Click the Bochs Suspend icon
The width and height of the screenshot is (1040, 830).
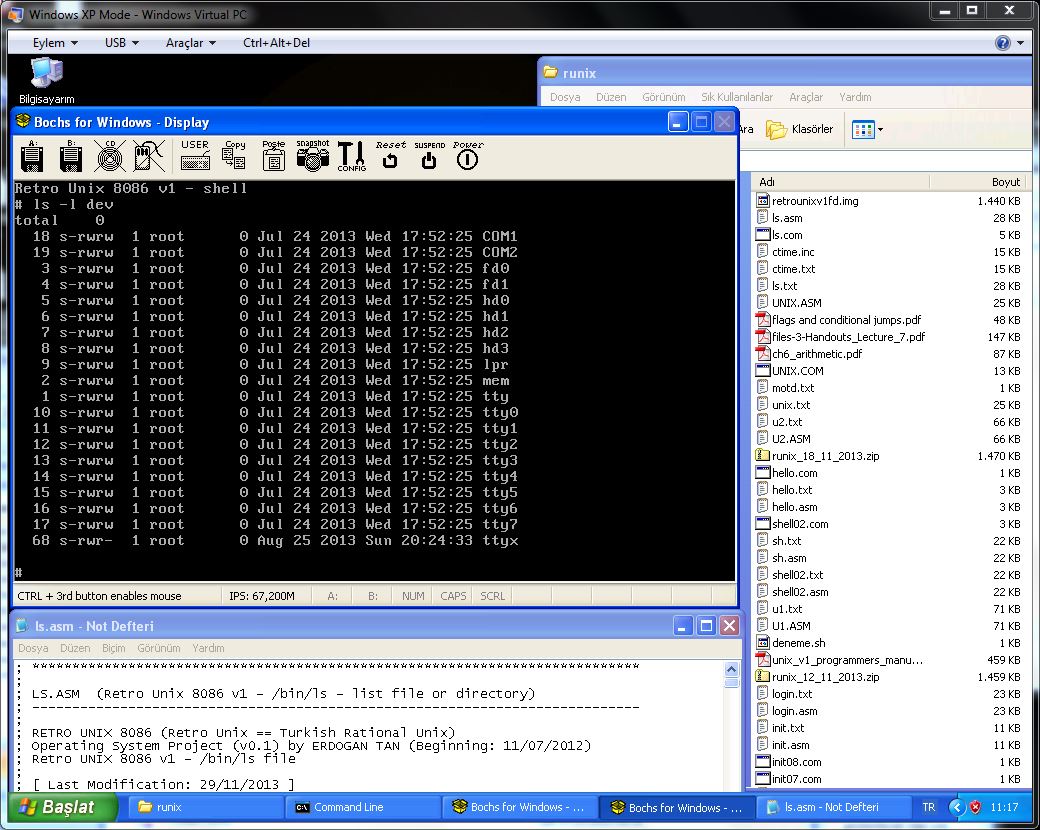click(x=429, y=157)
